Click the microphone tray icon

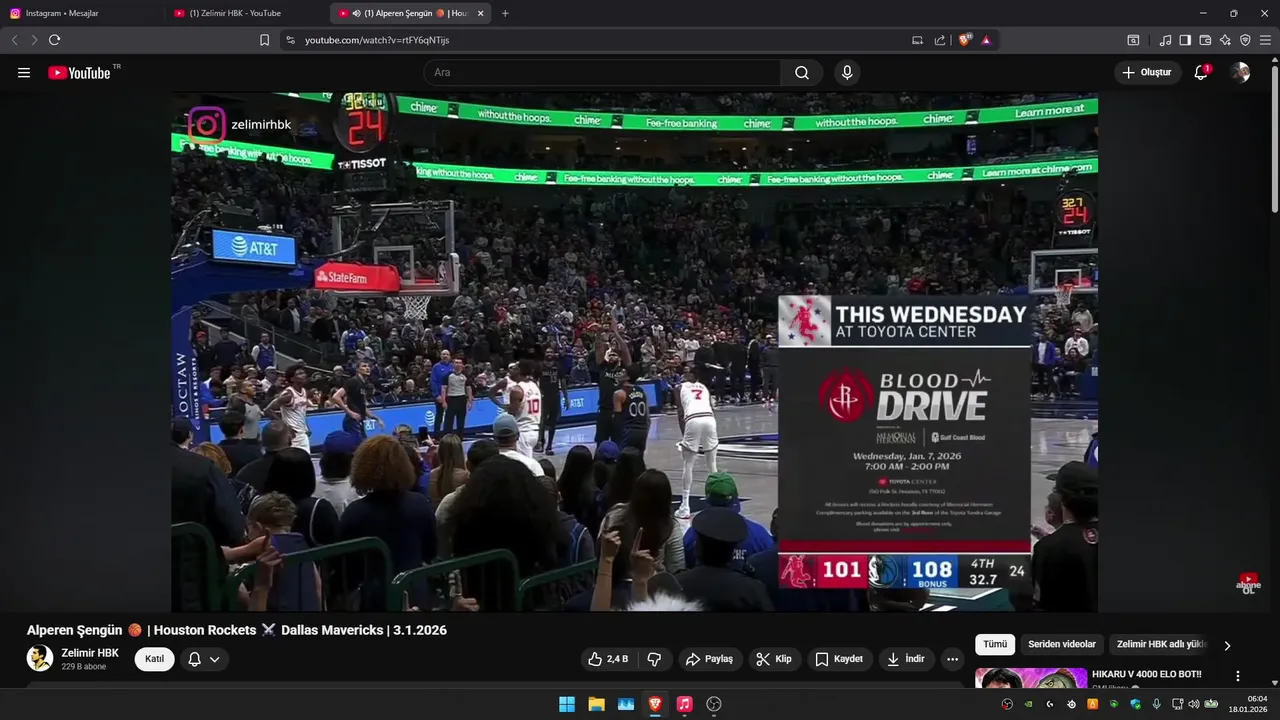(1156, 704)
